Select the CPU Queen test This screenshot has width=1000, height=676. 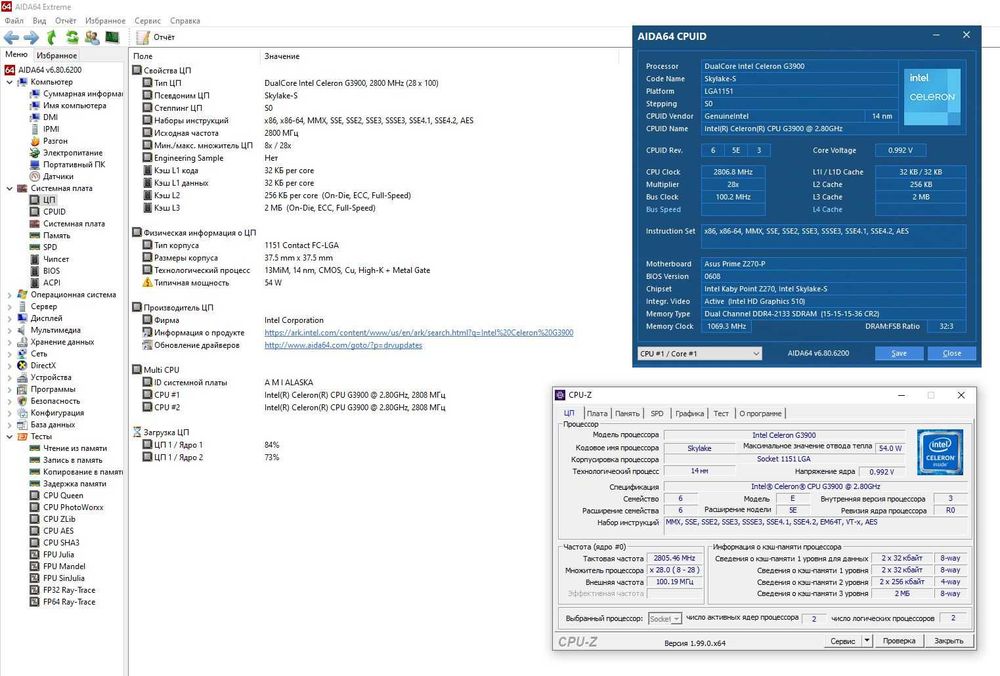coord(63,495)
